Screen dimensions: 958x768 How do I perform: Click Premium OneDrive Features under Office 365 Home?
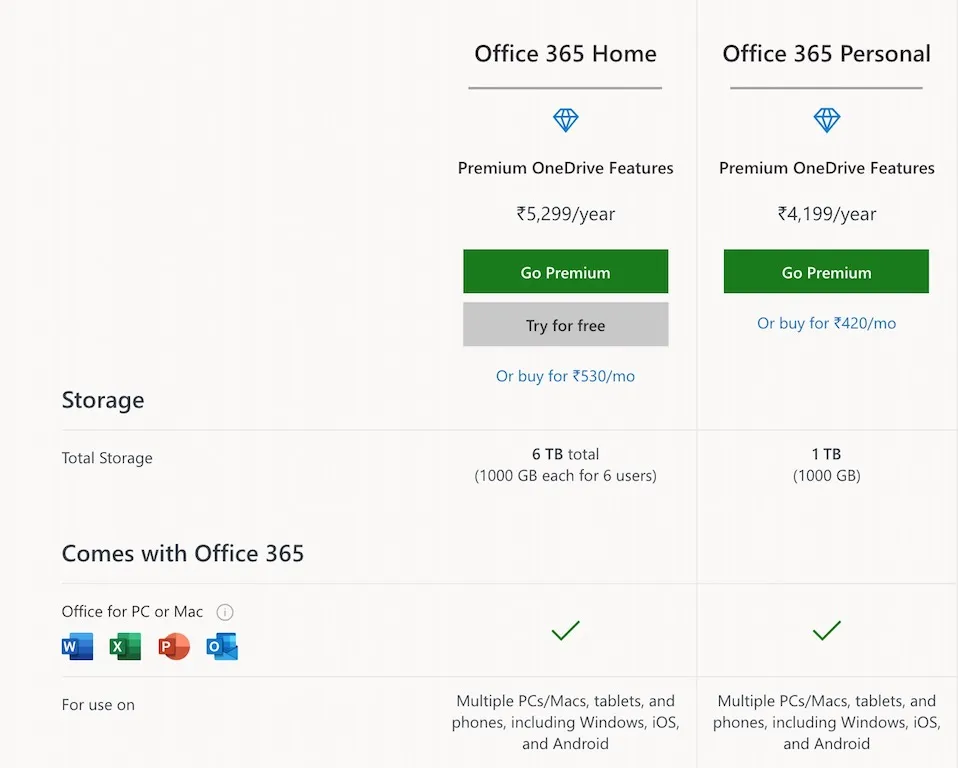point(566,168)
